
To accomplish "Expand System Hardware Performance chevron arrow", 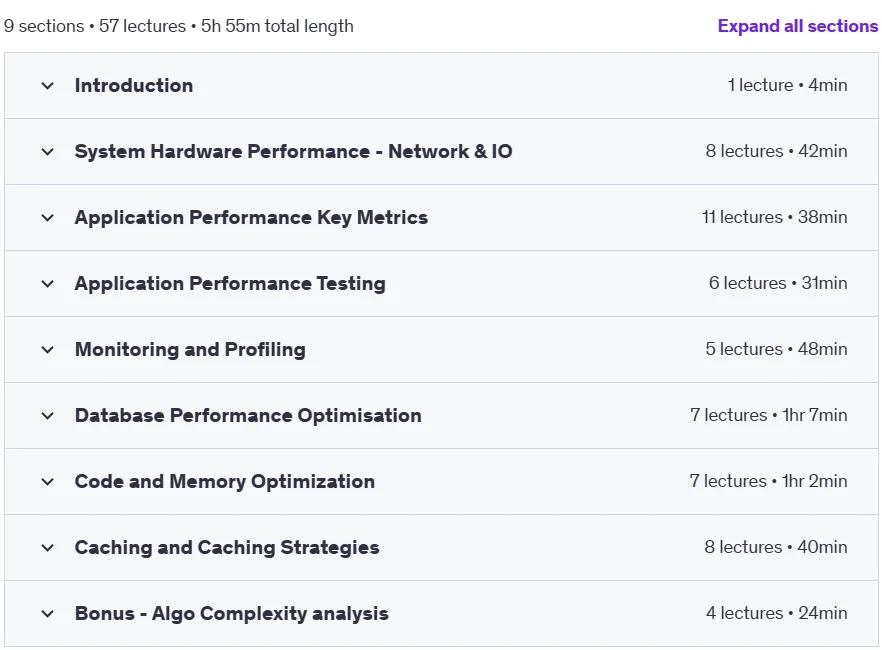I will coord(48,152).
